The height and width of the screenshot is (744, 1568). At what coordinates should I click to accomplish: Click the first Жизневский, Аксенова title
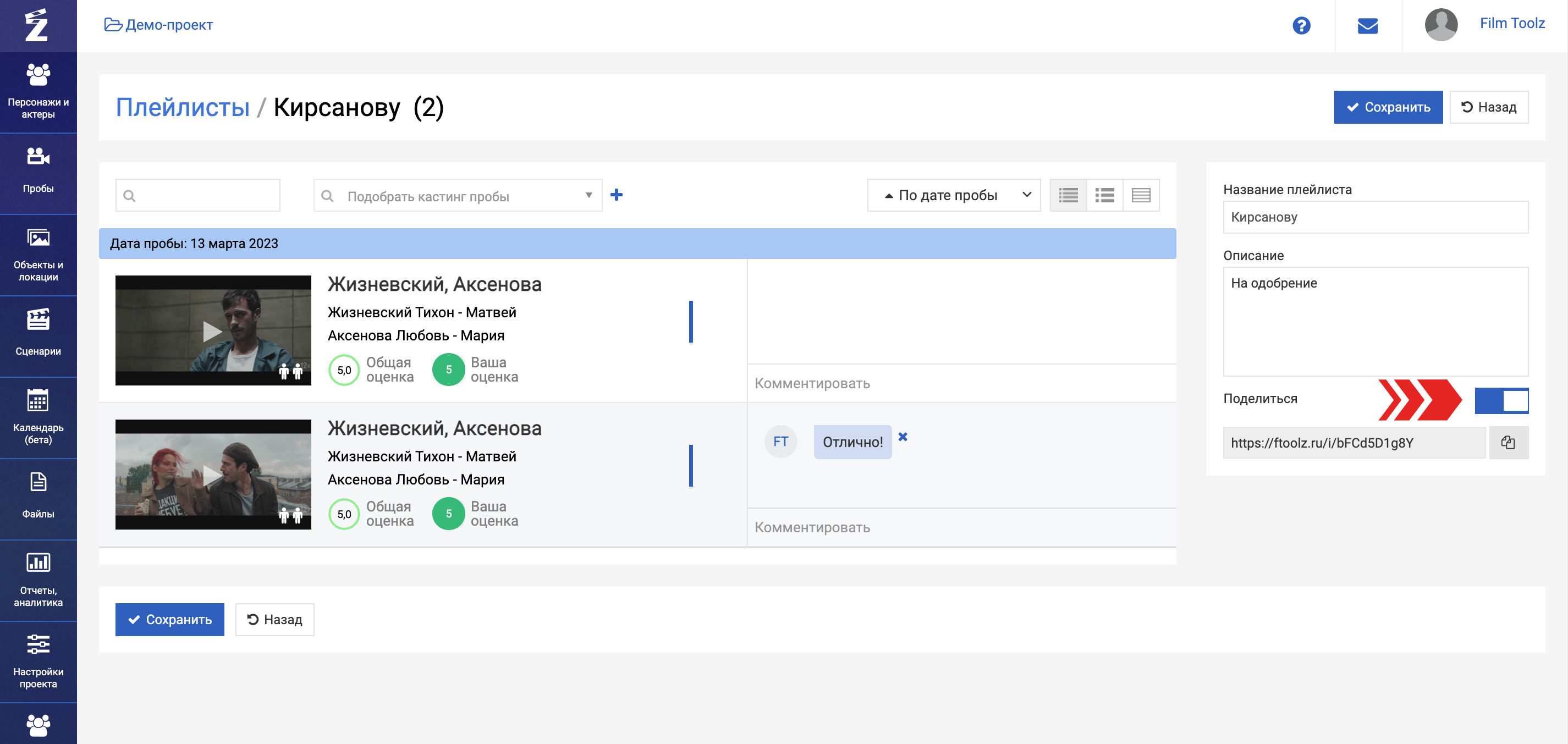coord(434,284)
